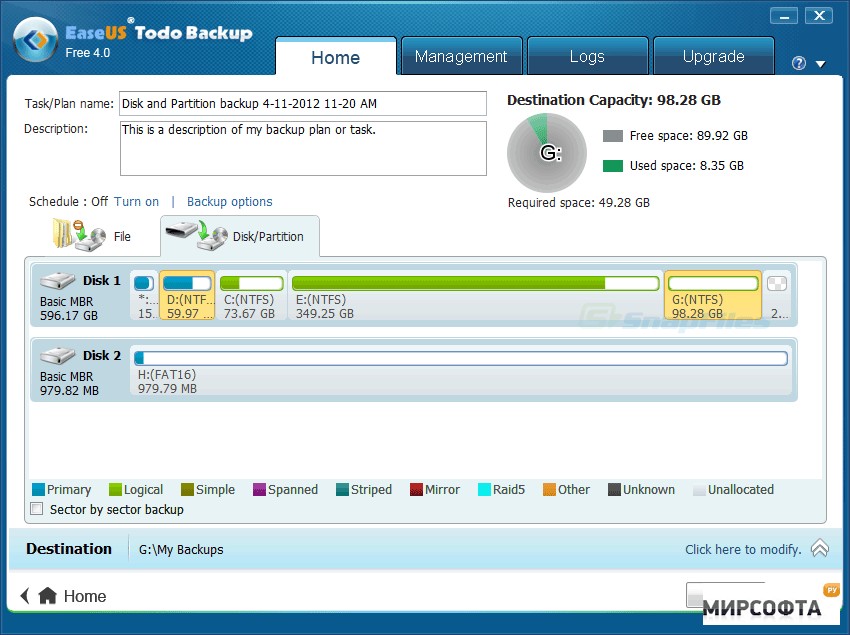
Task: Click the Other legend color swatch
Action: point(549,490)
